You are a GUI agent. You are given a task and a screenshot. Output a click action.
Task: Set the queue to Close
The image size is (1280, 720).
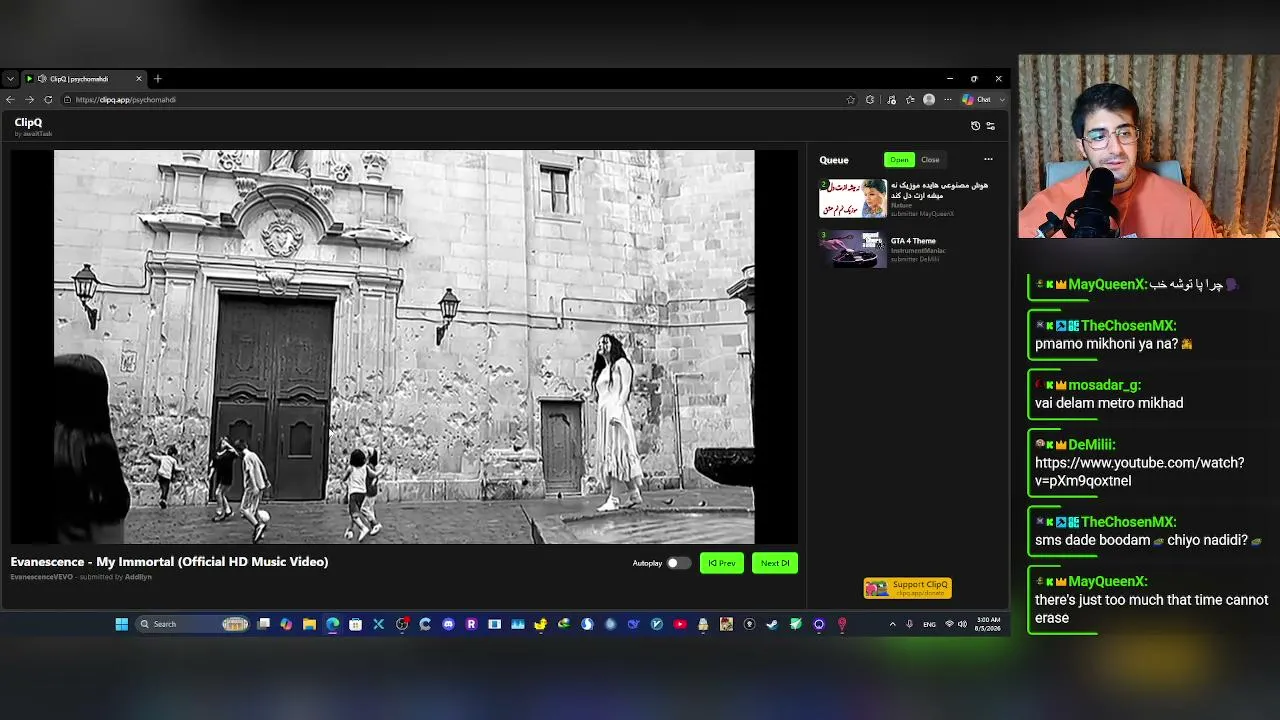coord(930,160)
